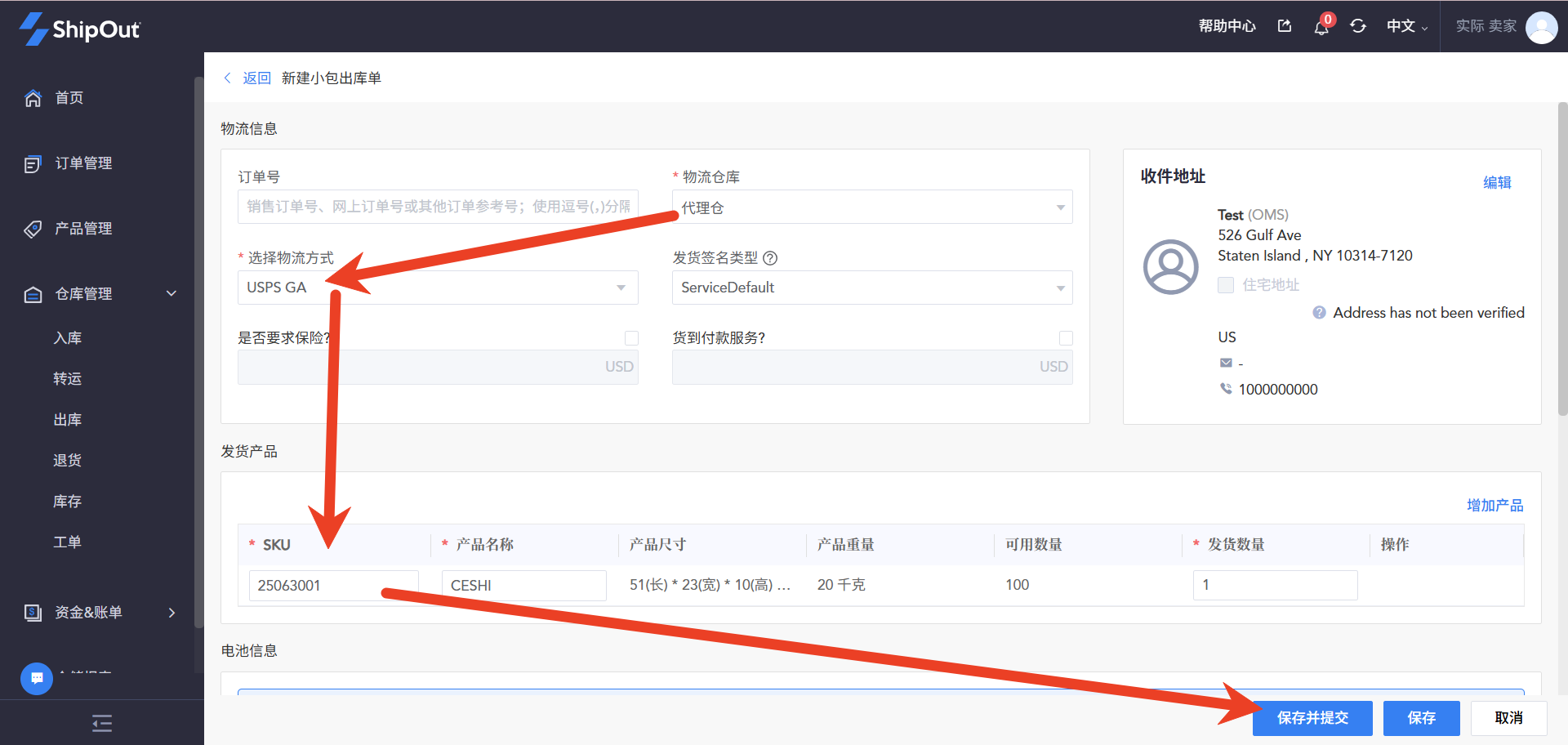Select 工单 submenu item
The image size is (1568, 745).
[67, 542]
